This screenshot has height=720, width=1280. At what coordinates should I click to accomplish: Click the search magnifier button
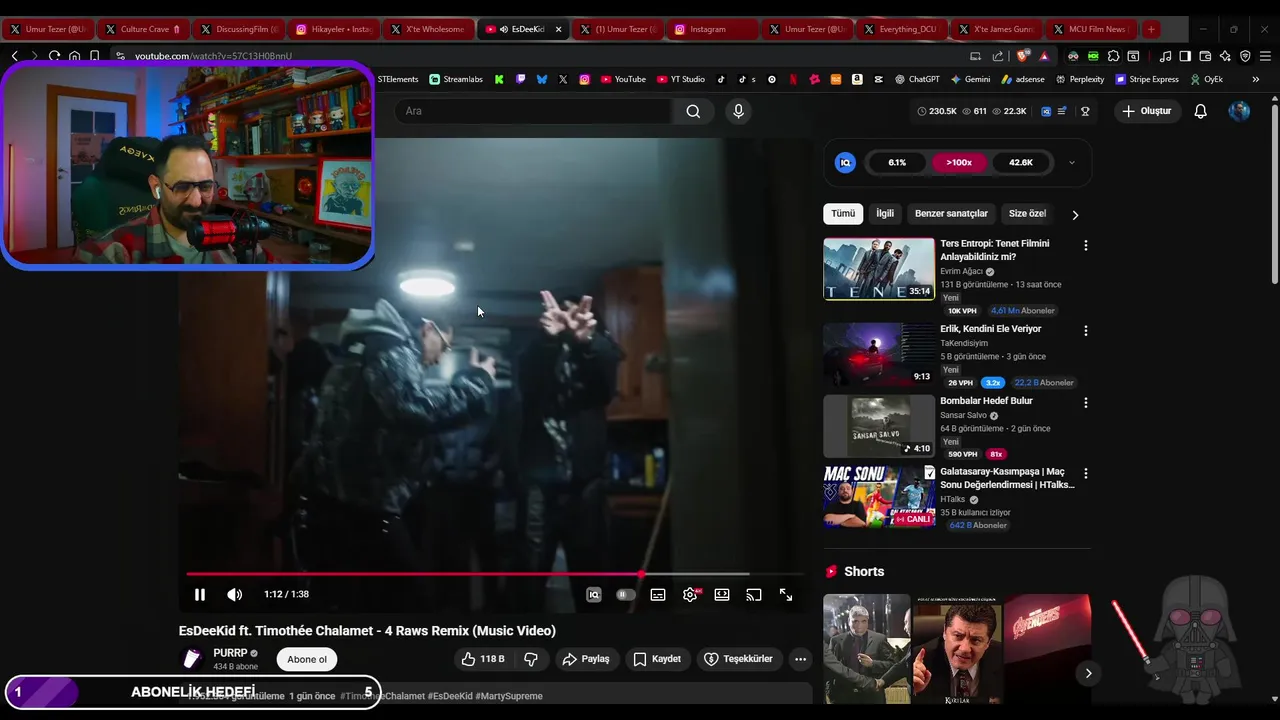coord(693,111)
